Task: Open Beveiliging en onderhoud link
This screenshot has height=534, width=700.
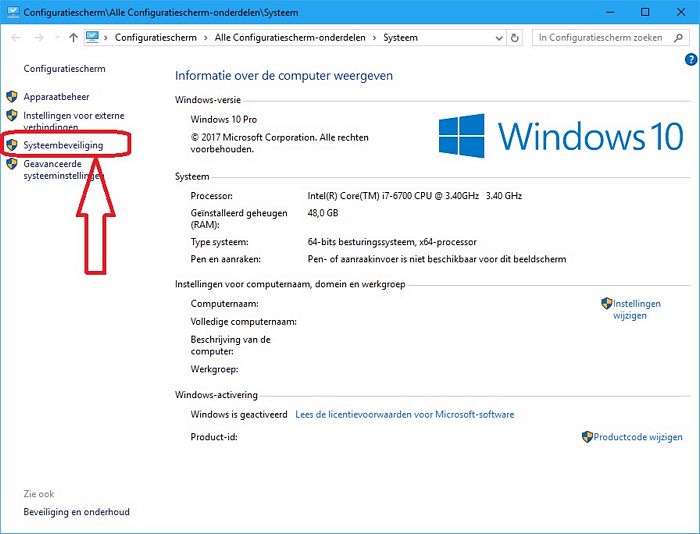Action: (76, 512)
